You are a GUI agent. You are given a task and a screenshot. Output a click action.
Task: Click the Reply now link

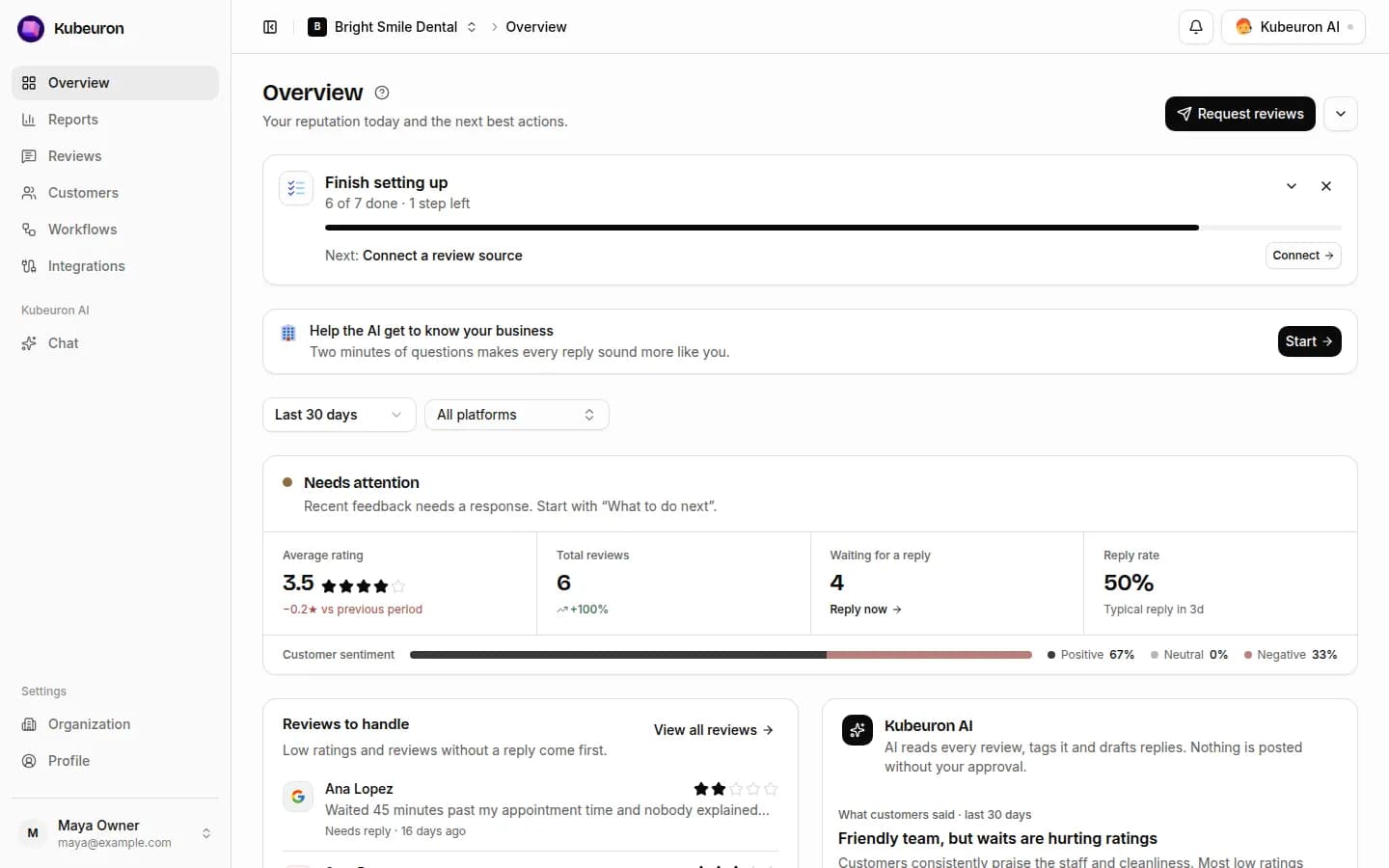tap(865, 610)
